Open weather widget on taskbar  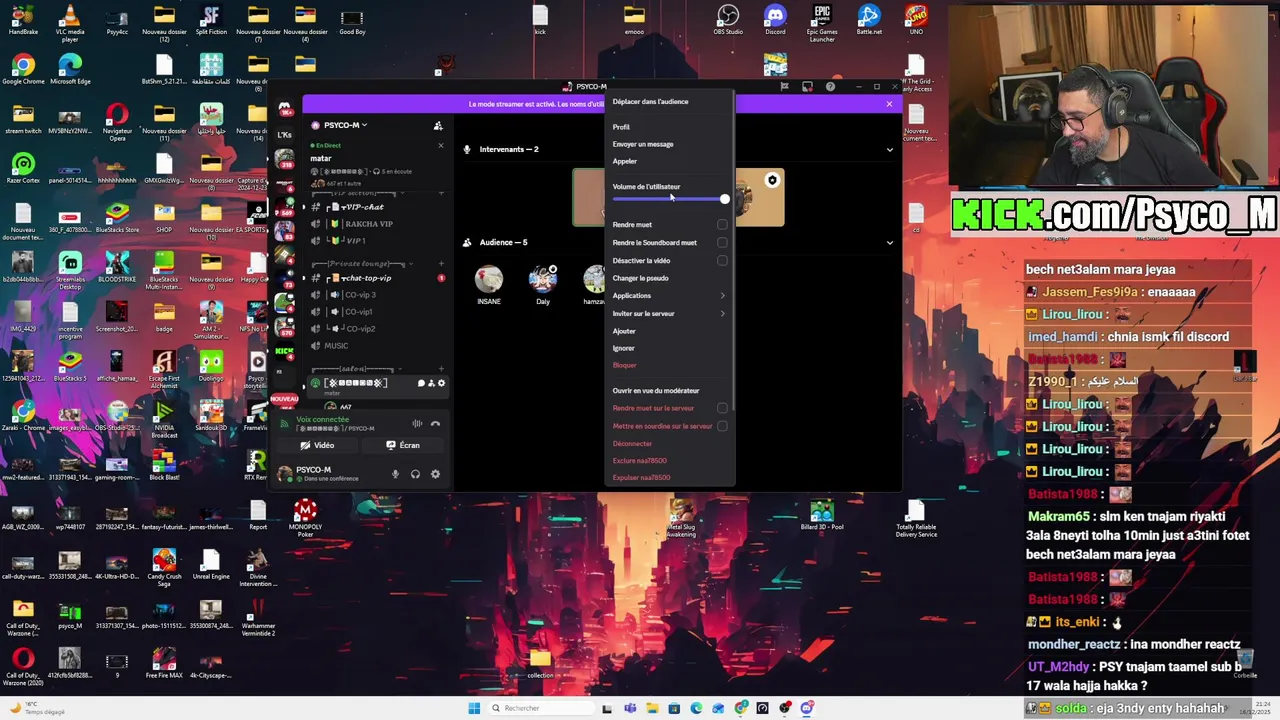coord(36,708)
